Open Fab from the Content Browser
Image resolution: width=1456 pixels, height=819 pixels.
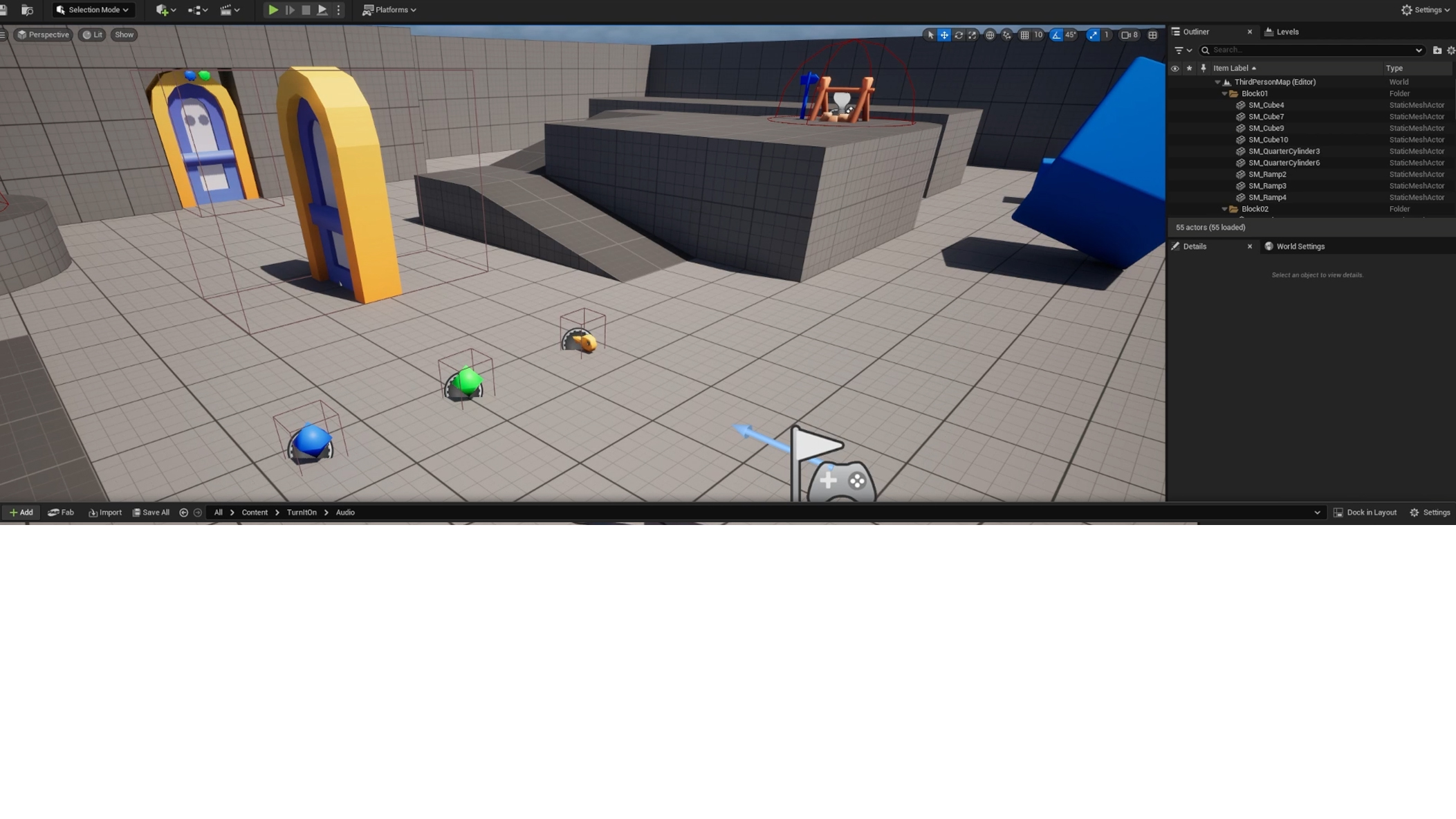(x=61, y=513)
